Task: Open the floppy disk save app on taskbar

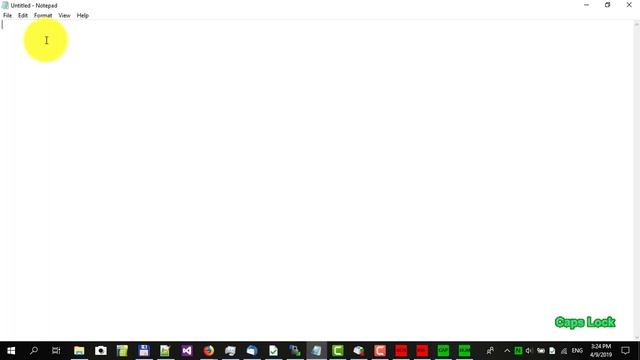Action: [x=144, y=351]
